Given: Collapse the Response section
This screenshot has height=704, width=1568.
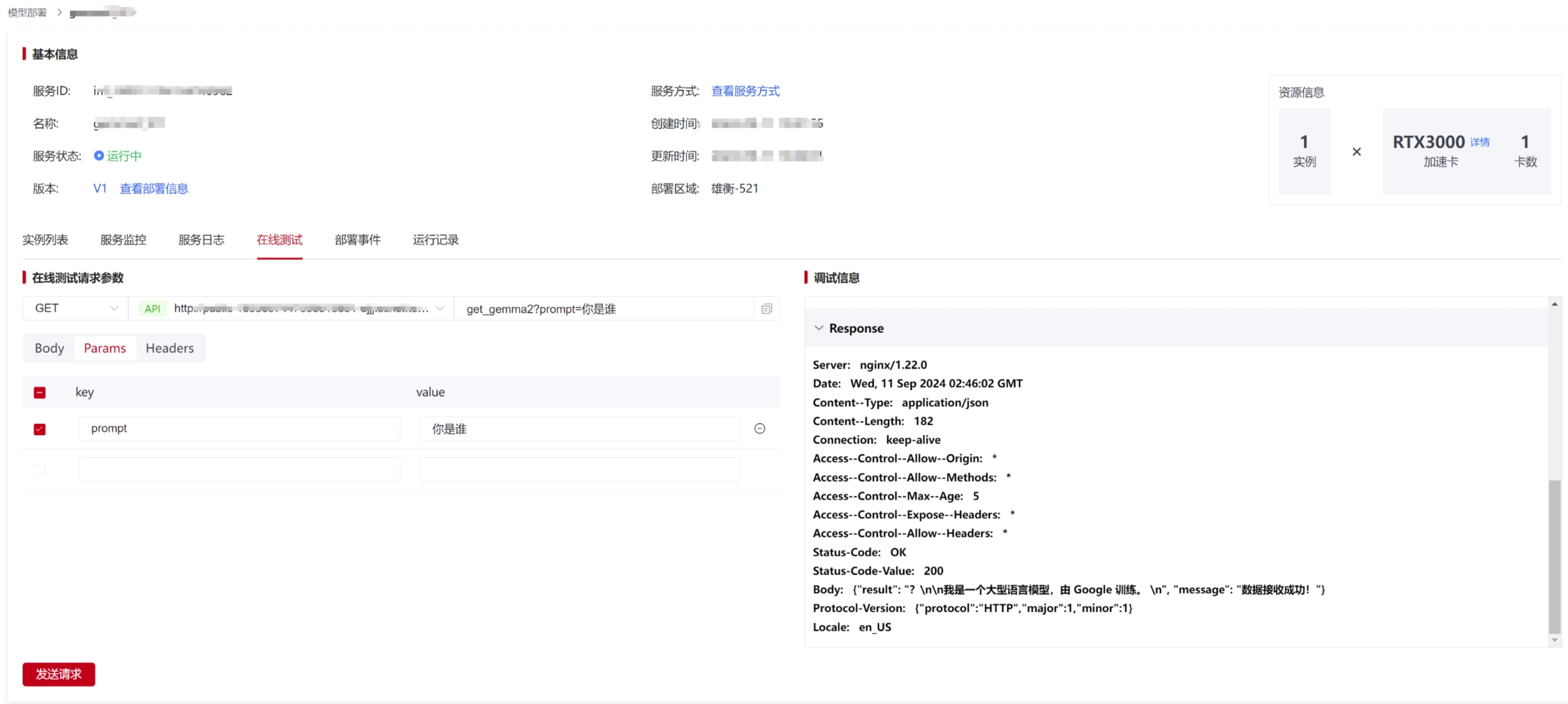Looking at the screenshot, I should coord(819,327).
